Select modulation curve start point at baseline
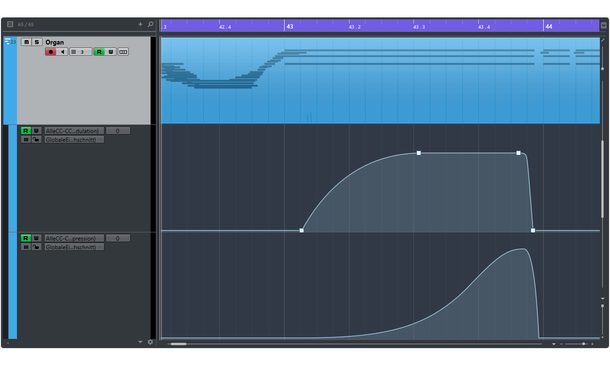This screenshot has height=366, width=610. click(301, 230)
